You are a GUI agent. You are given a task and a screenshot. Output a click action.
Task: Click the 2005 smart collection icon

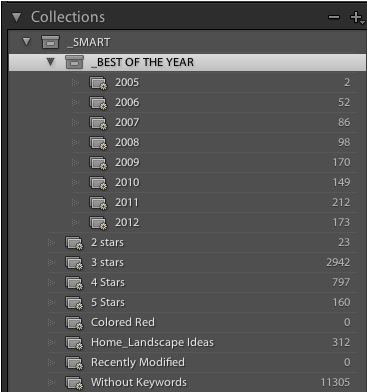(x=99, y=83)
